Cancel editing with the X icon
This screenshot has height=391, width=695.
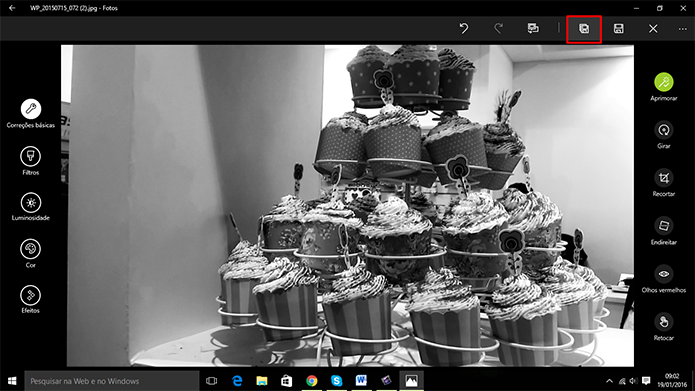653,29
